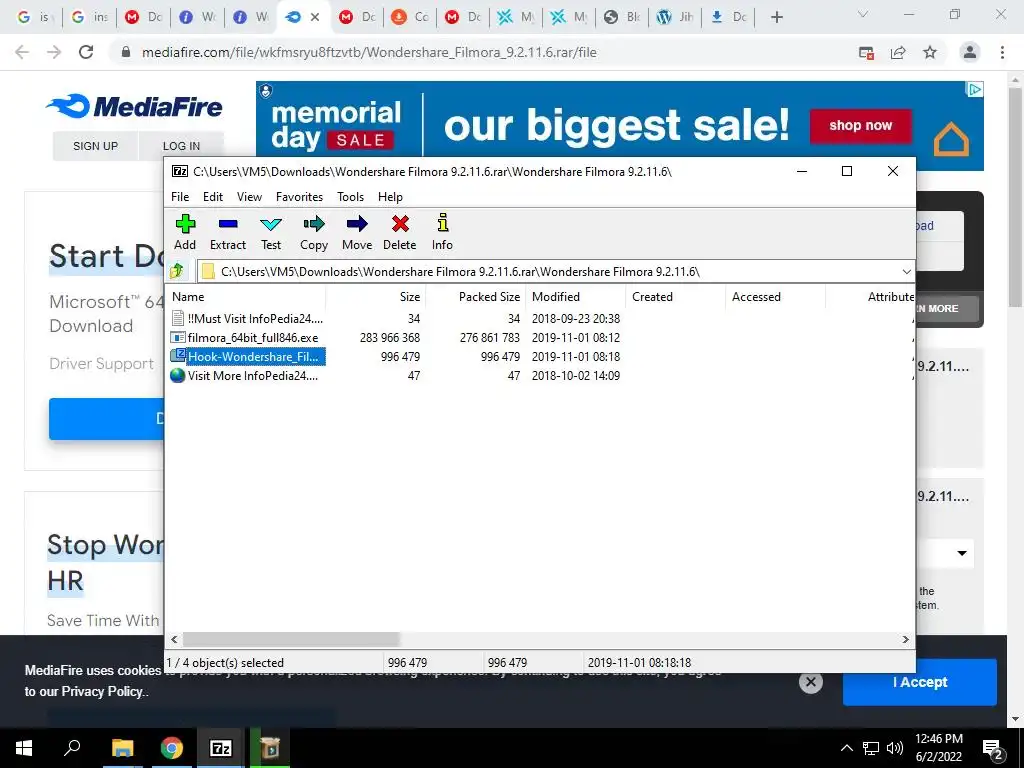Viewport: 1024px width, 768px height.
Task: Click SIGN UP on MediaFire page
Action: 95,146
